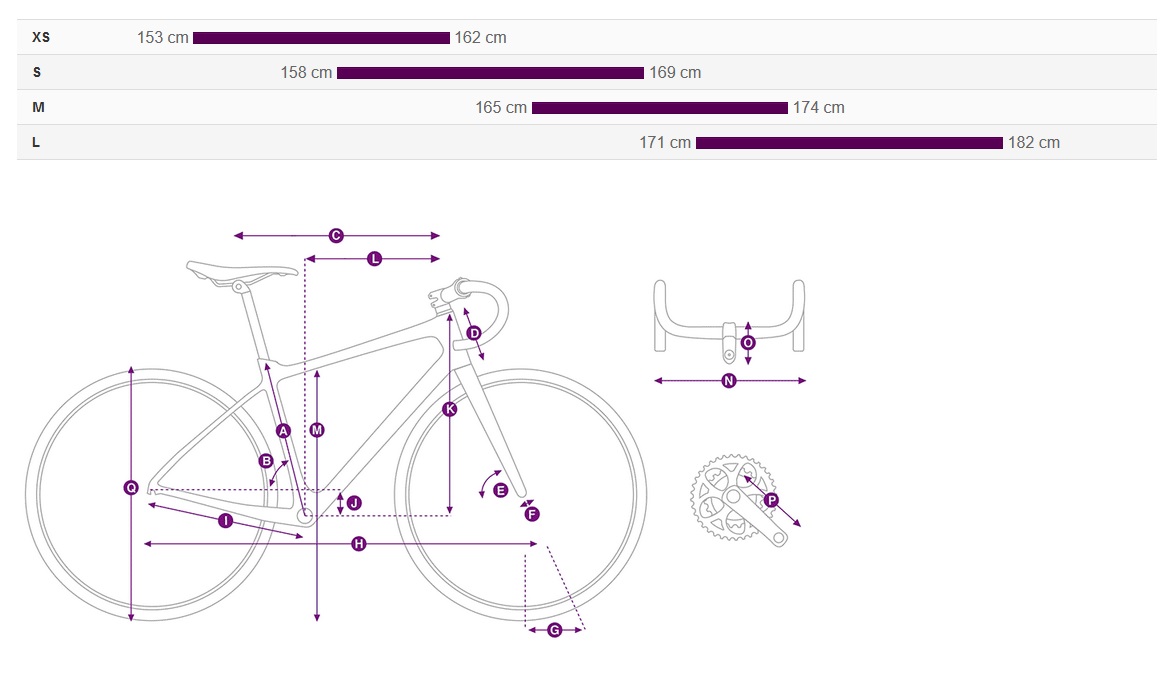Select the S size row label
Screen dimensions: 1173x673
click(37, 73)
